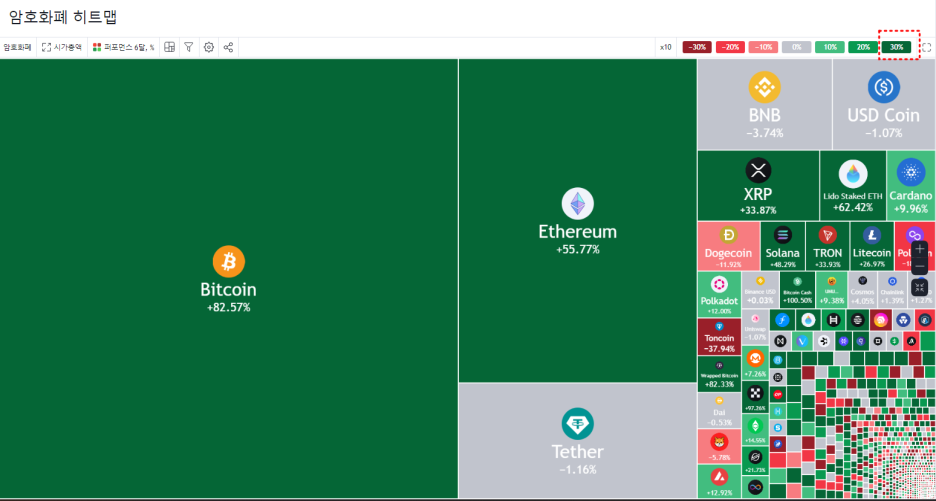The height and width of the screenshot is (501, 936).
Task: Click Ethereum's +55.77% value
Action: point(577,250)
